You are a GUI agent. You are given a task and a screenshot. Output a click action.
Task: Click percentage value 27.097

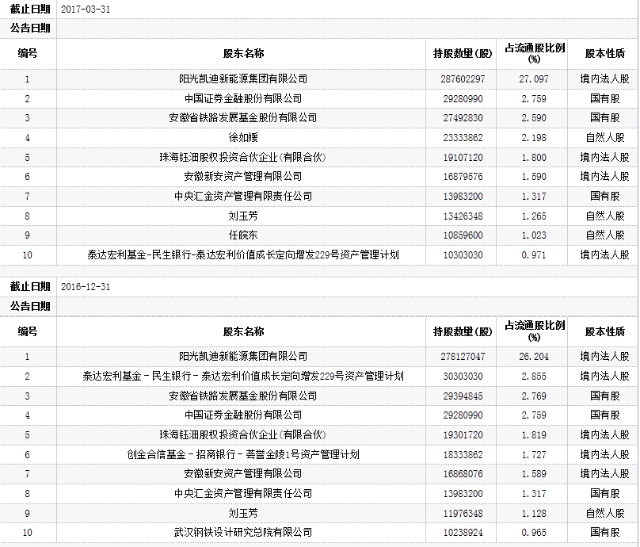534,79
